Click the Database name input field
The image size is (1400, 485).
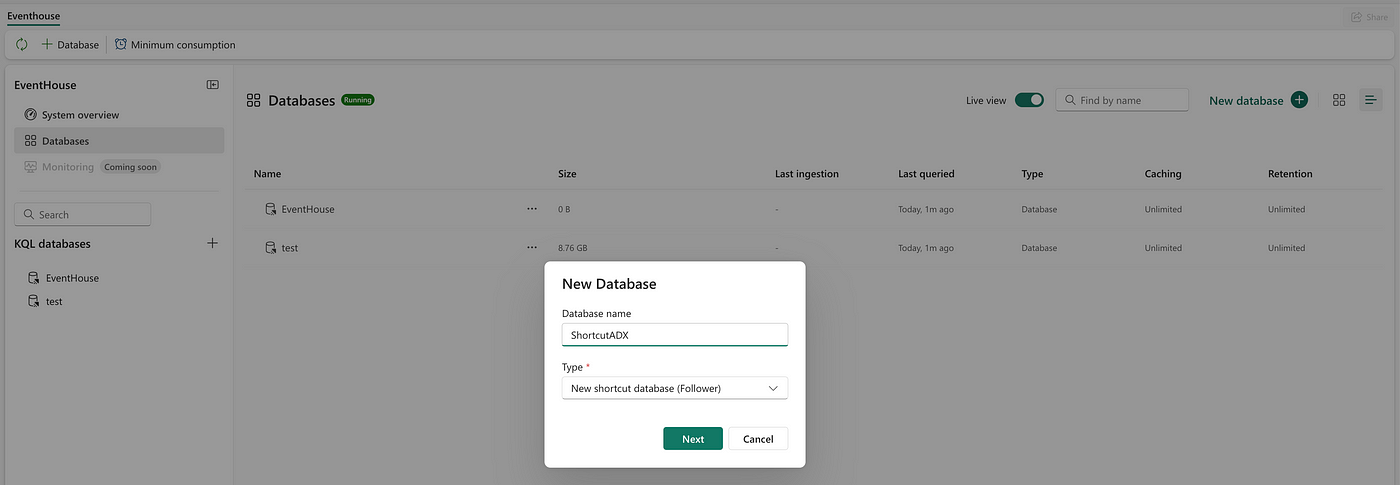(x=675, y=335)
